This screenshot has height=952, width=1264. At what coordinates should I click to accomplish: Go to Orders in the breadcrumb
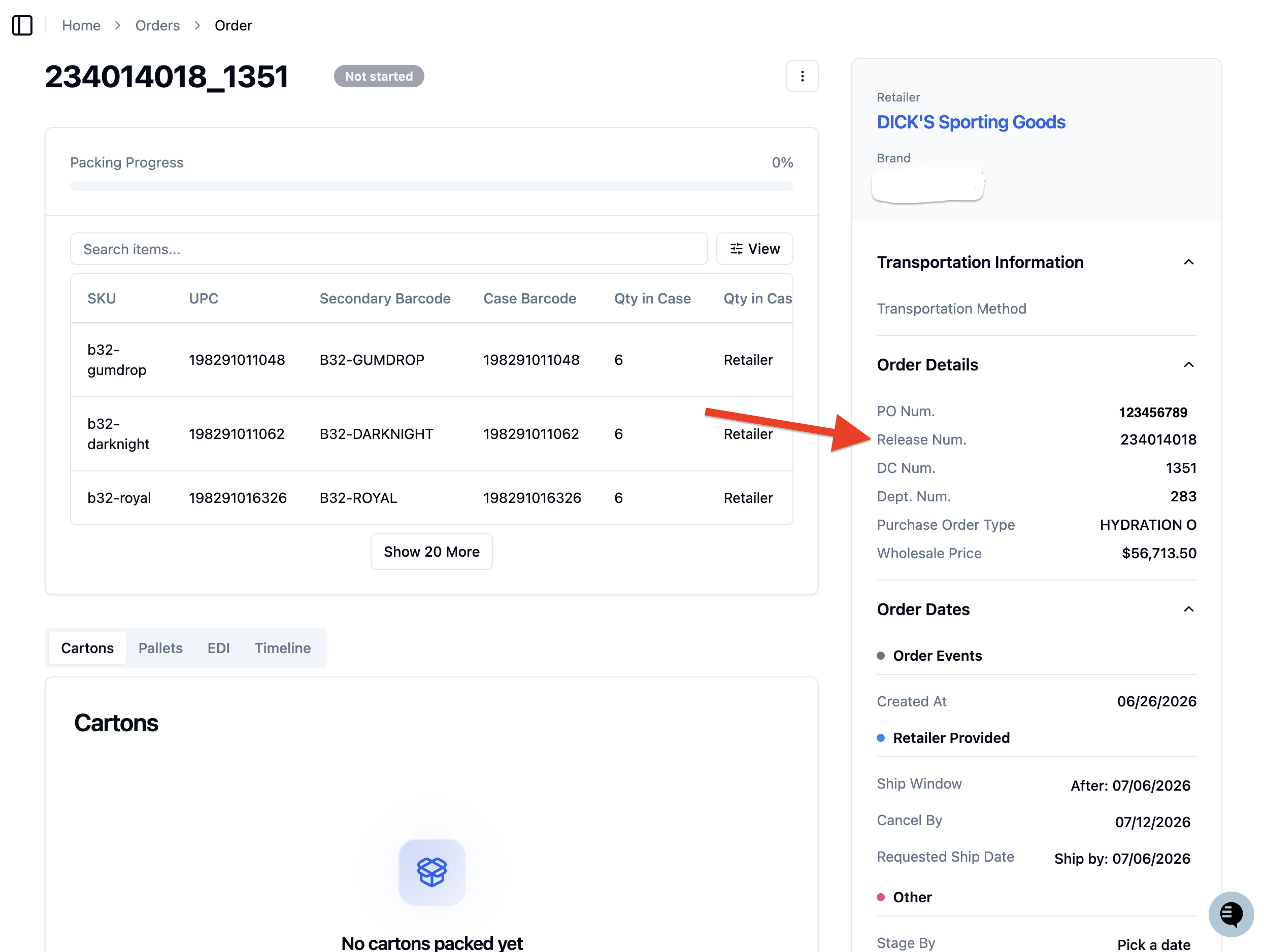tap(157, 25)
